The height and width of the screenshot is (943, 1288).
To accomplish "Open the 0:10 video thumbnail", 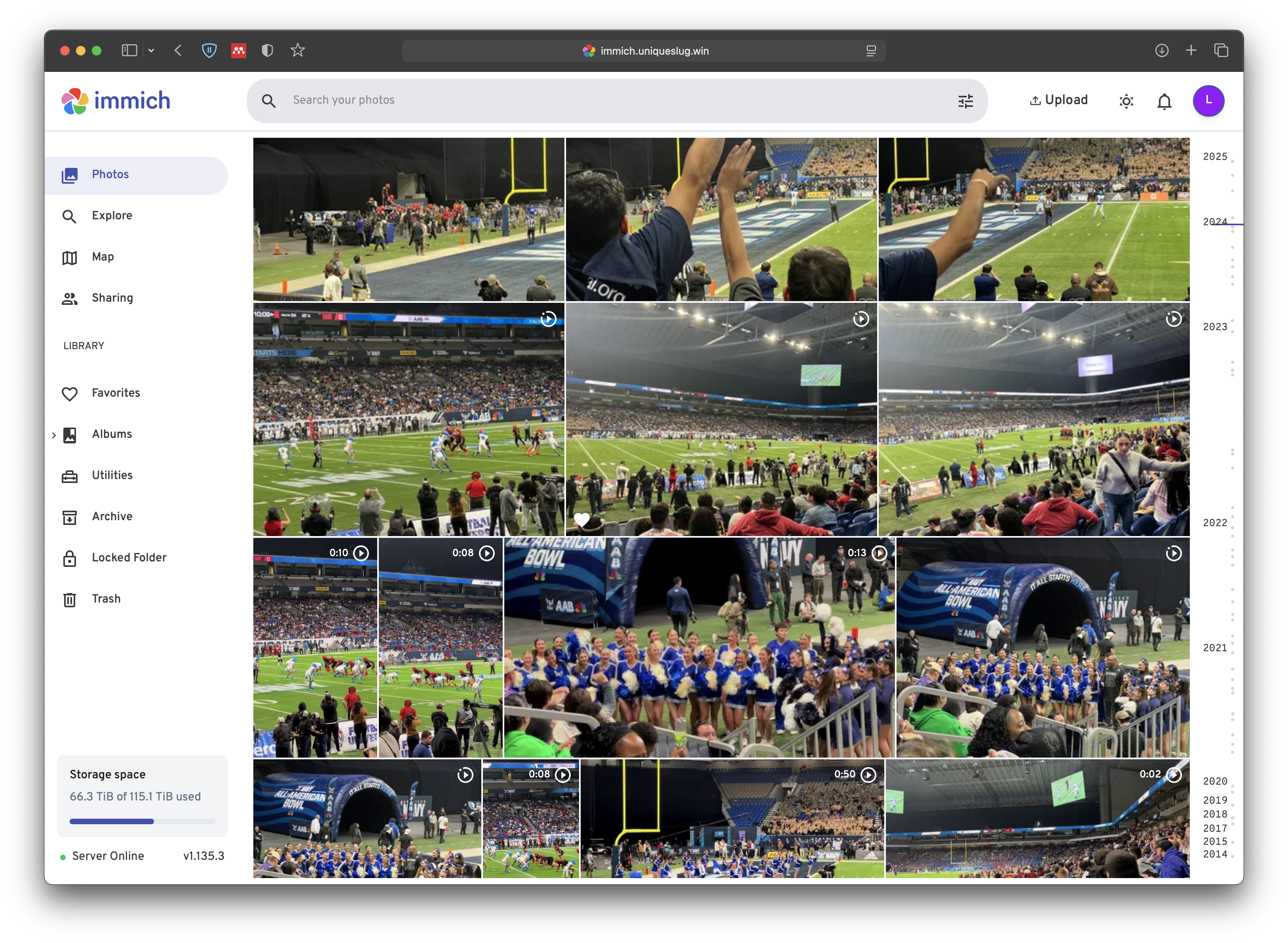I will click(x=315, y=647).
